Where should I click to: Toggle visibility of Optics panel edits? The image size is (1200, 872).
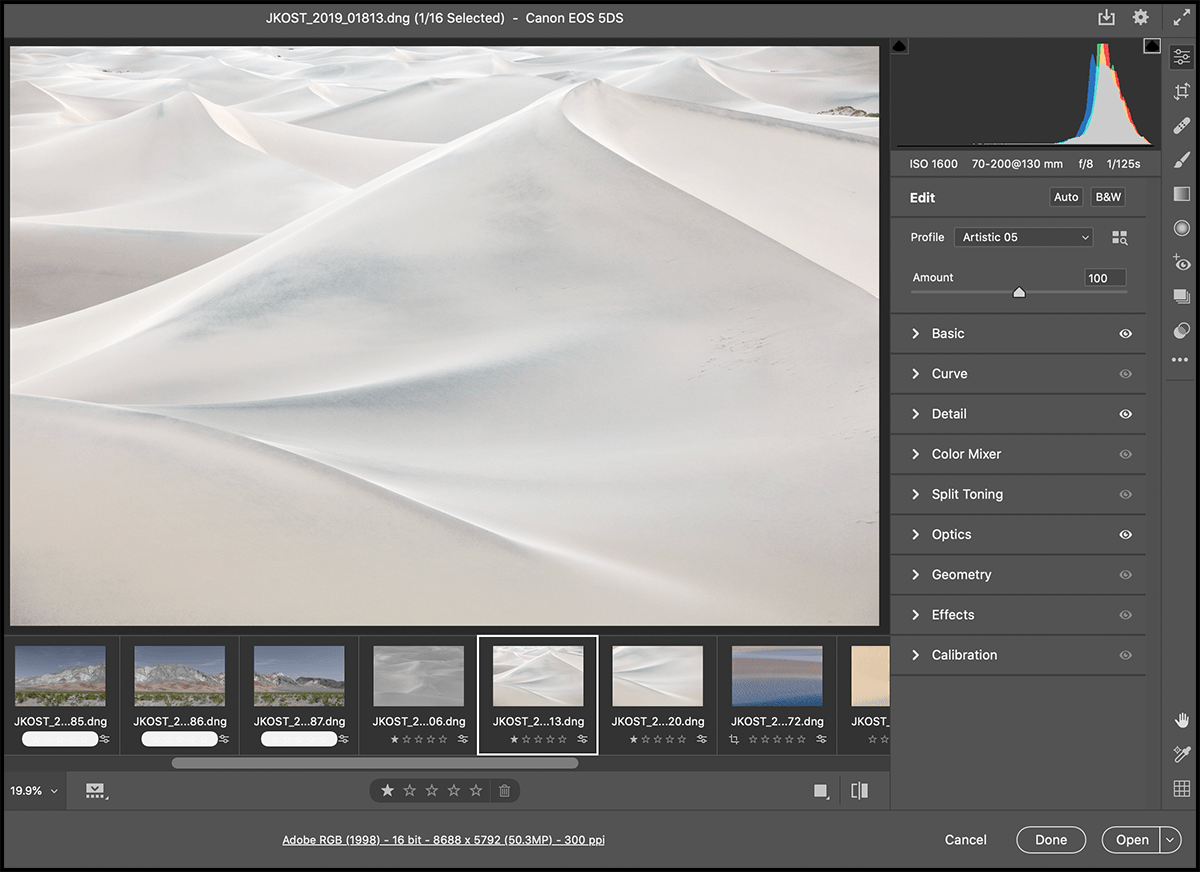pos(1125,535)
